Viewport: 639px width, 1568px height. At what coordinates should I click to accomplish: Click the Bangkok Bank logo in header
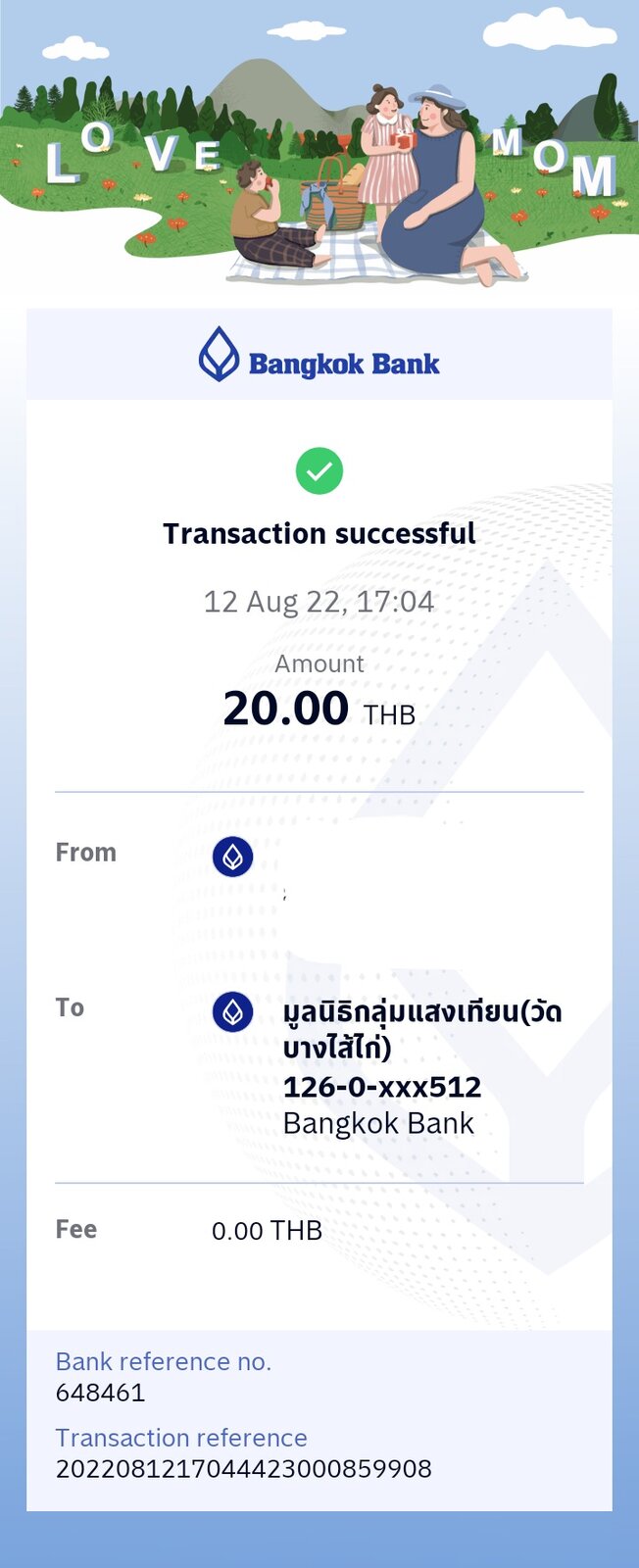coord(319,355)
